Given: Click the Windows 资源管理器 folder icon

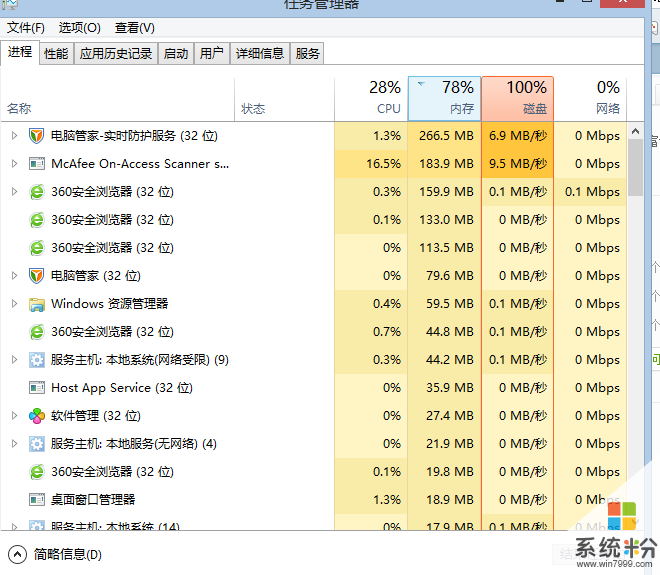Looking at the screenshot, I should [x=37, y=304].
